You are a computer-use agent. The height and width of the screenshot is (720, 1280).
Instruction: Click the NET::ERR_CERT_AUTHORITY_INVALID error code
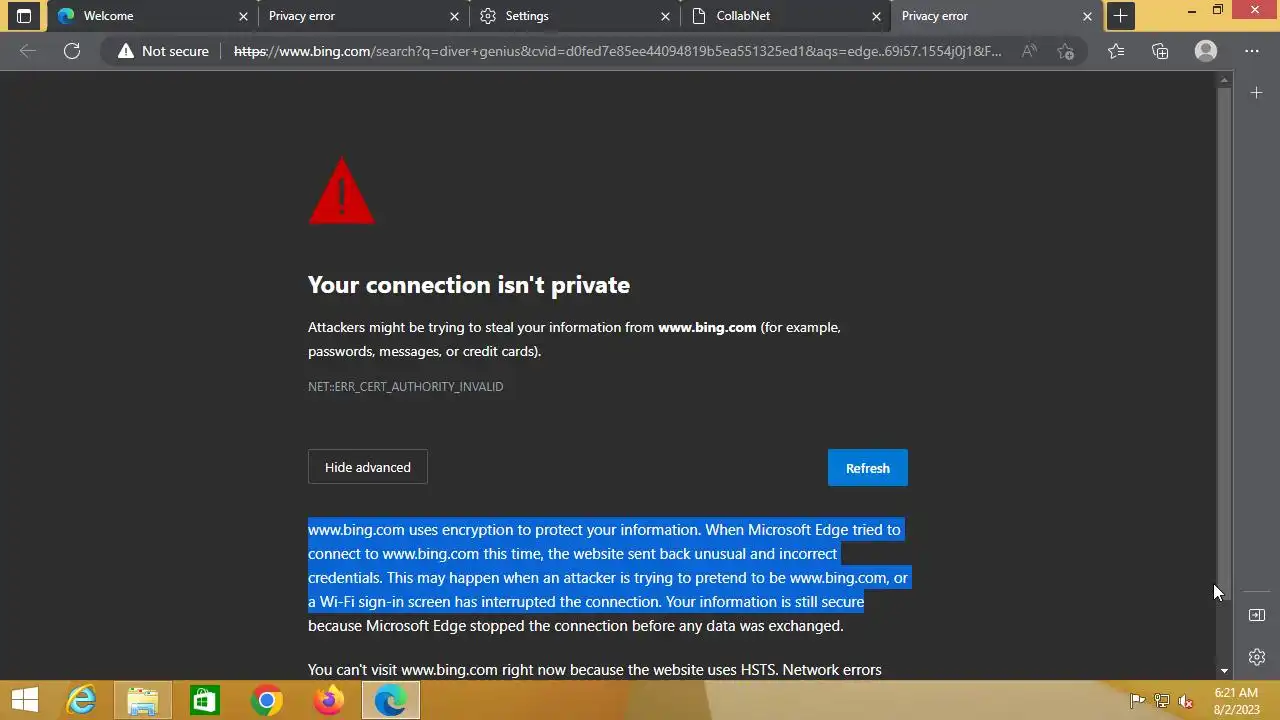(405, 386)
